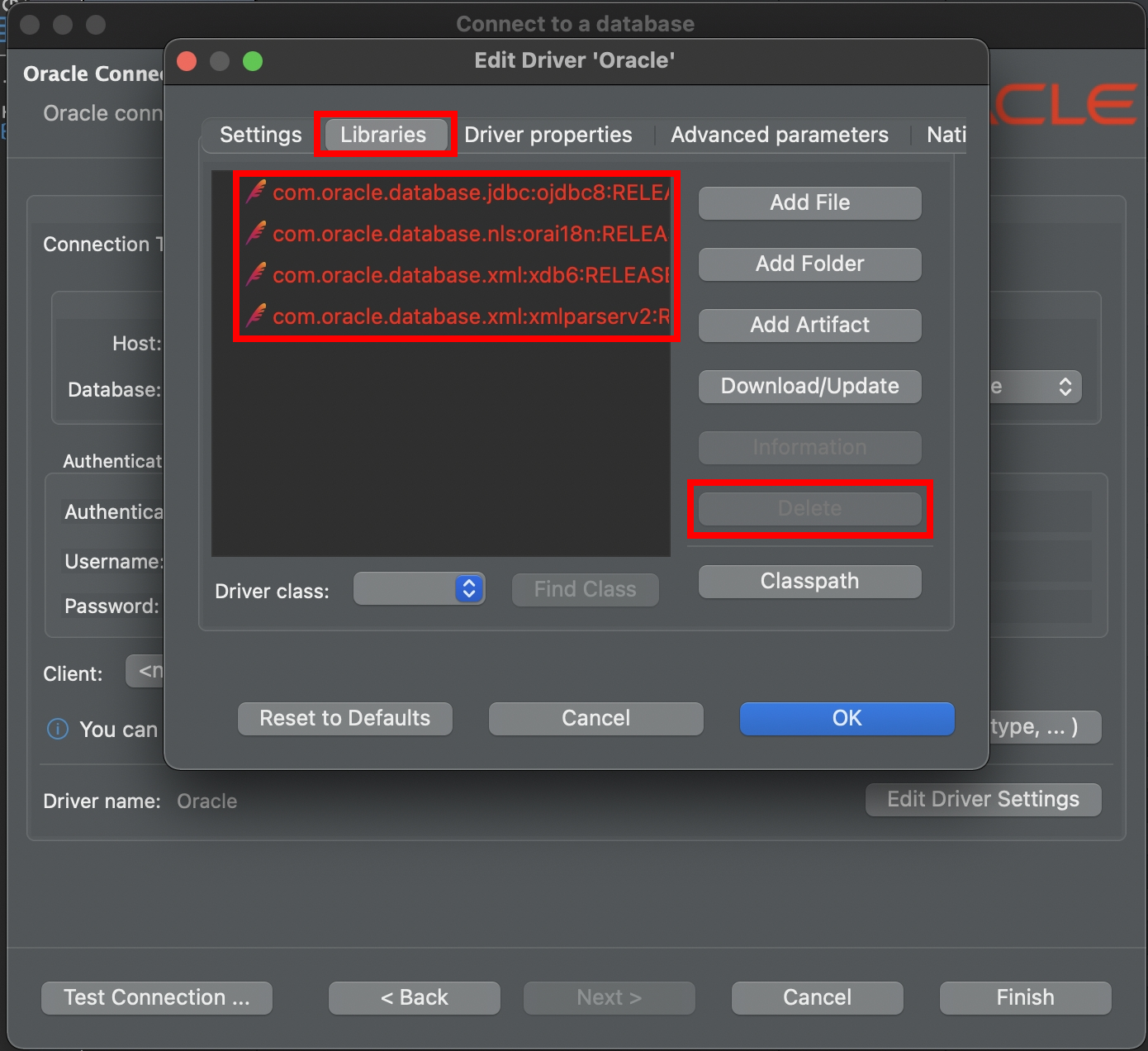Click the Add Artifact button
The width and height of the screenshot is (1148, 1051).
tap(810, 325)
